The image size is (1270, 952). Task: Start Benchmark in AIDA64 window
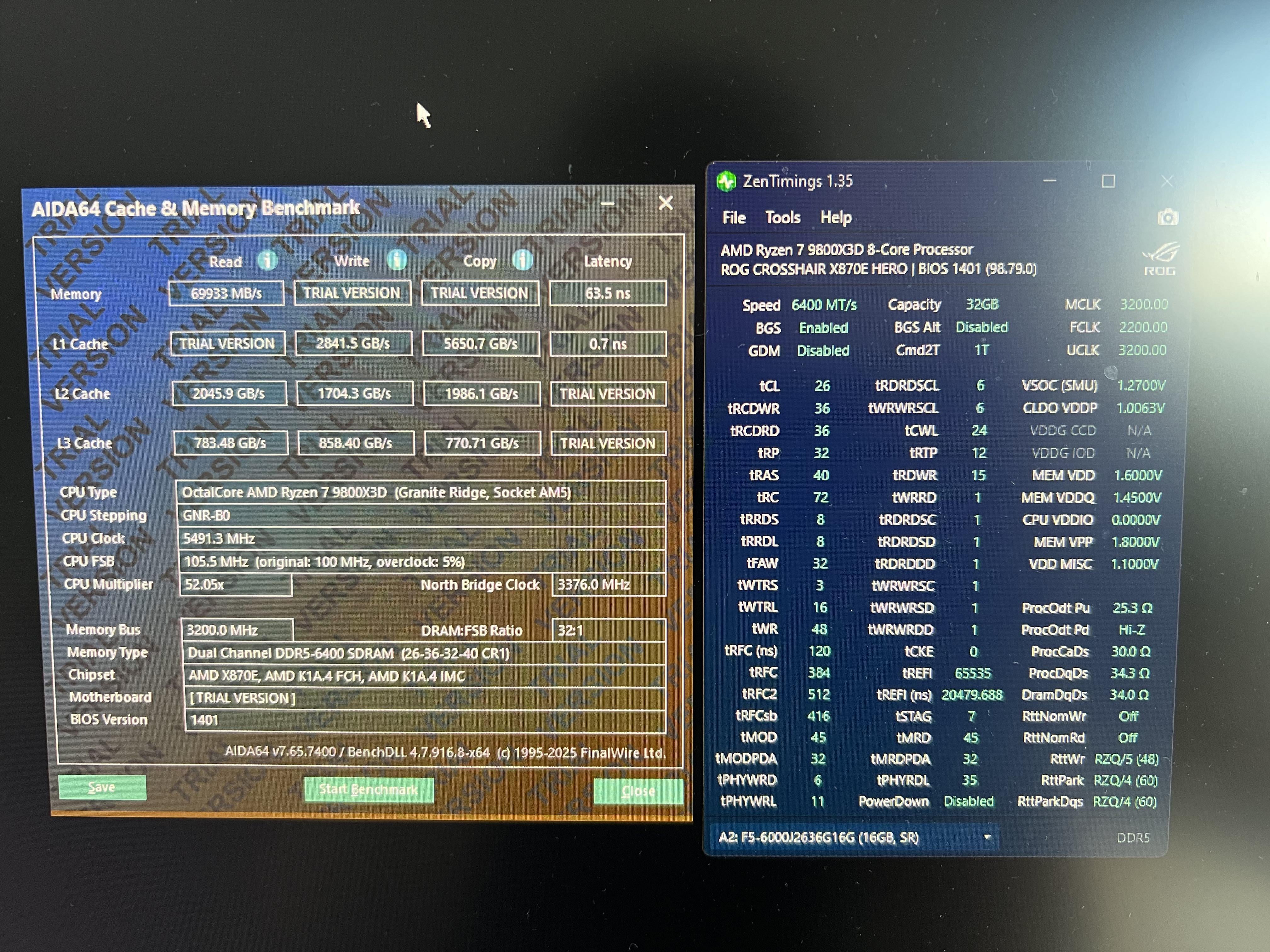(369, 790)
